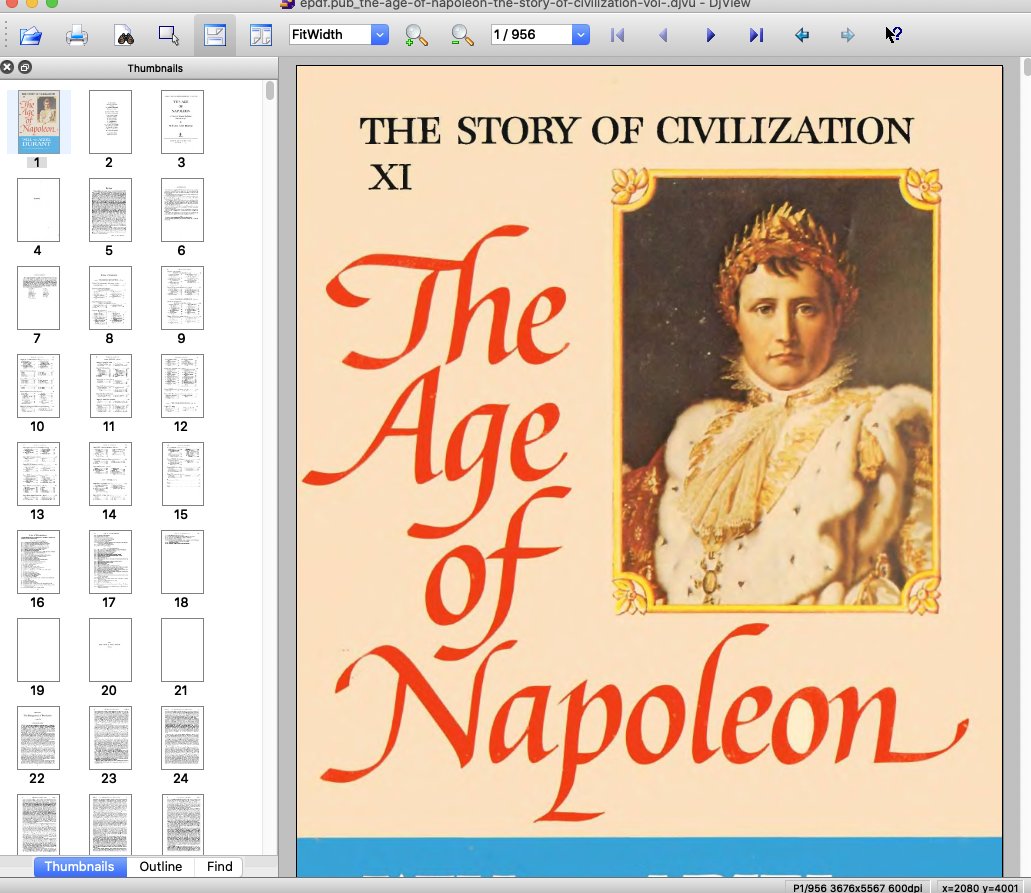Select page 5 thumbnail
Image resolution: width=1031 pixels, height=893 pixels.
point(110,210)
